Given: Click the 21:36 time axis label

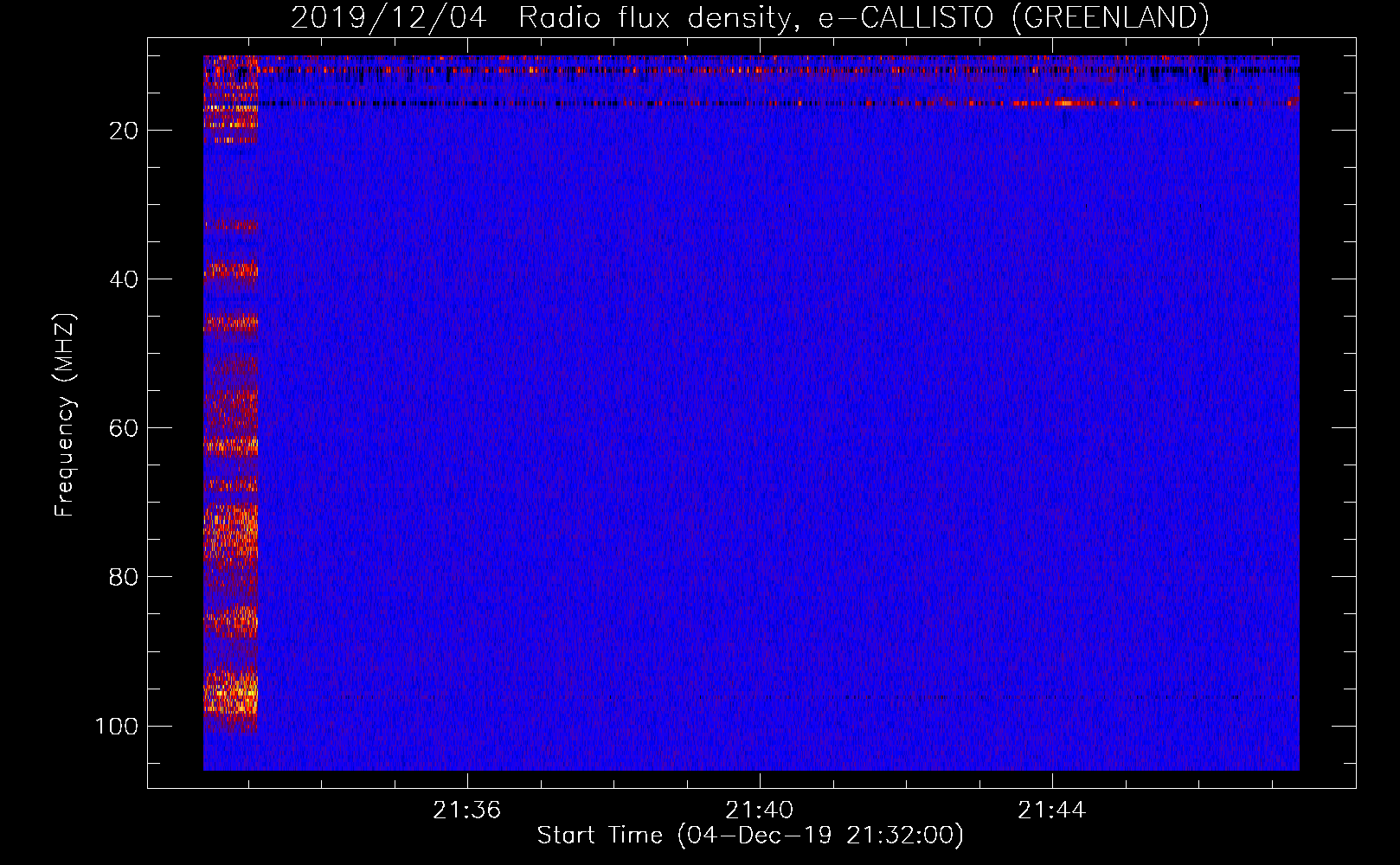Looking at the screenshot, I should tap(467, 811).
